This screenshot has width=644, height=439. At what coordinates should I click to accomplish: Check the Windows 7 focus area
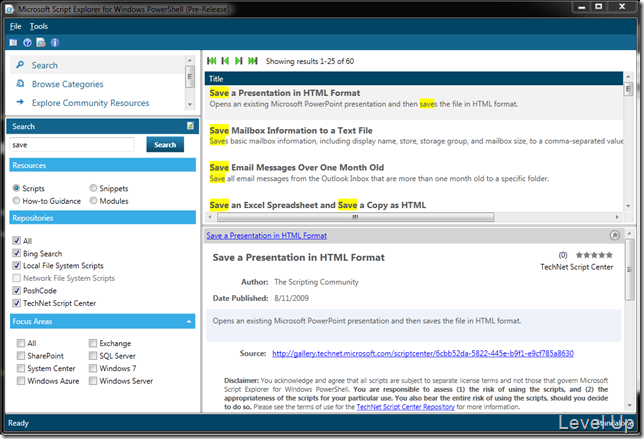pos(93,368)
